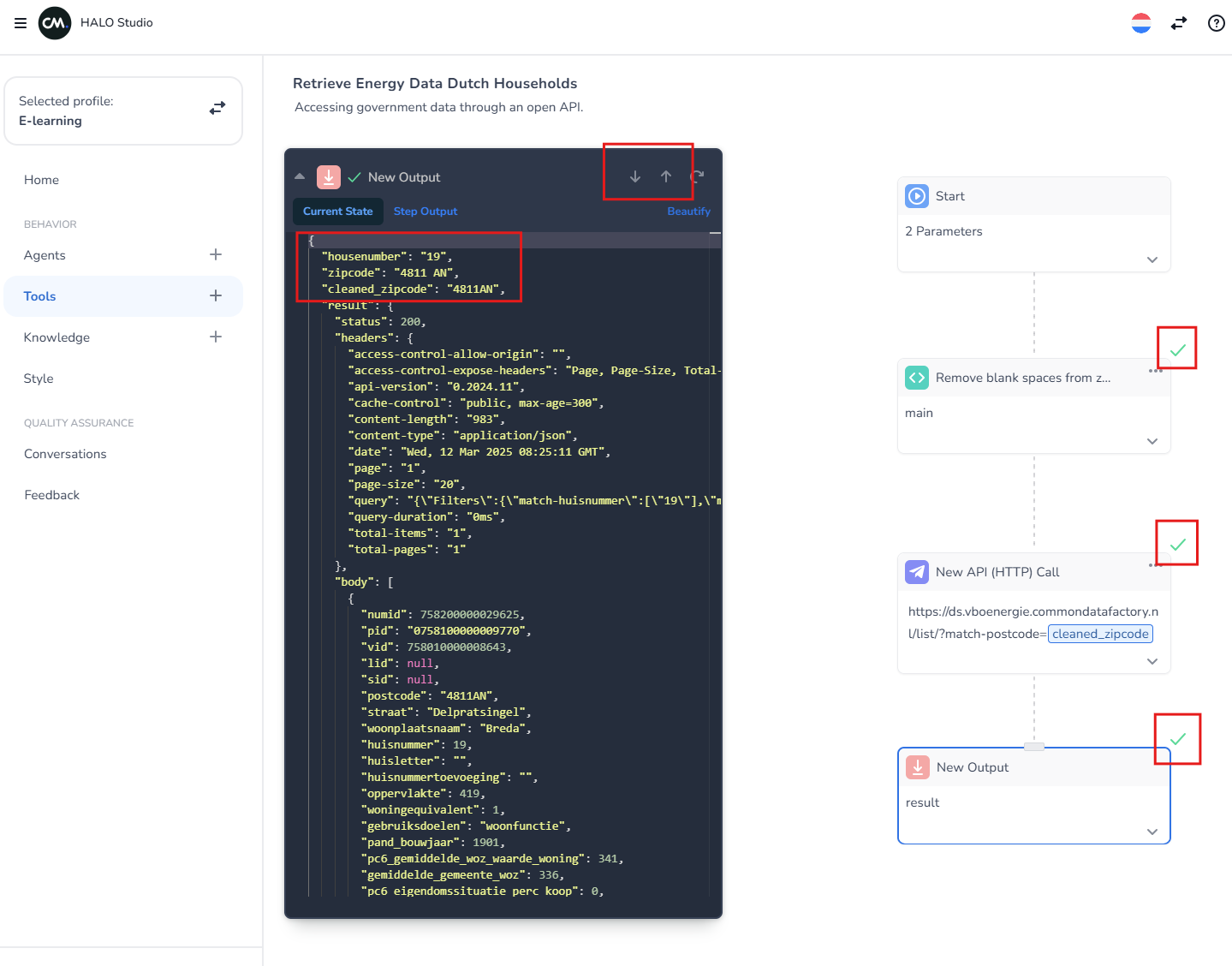Select the Current State tab

[337, 212]
